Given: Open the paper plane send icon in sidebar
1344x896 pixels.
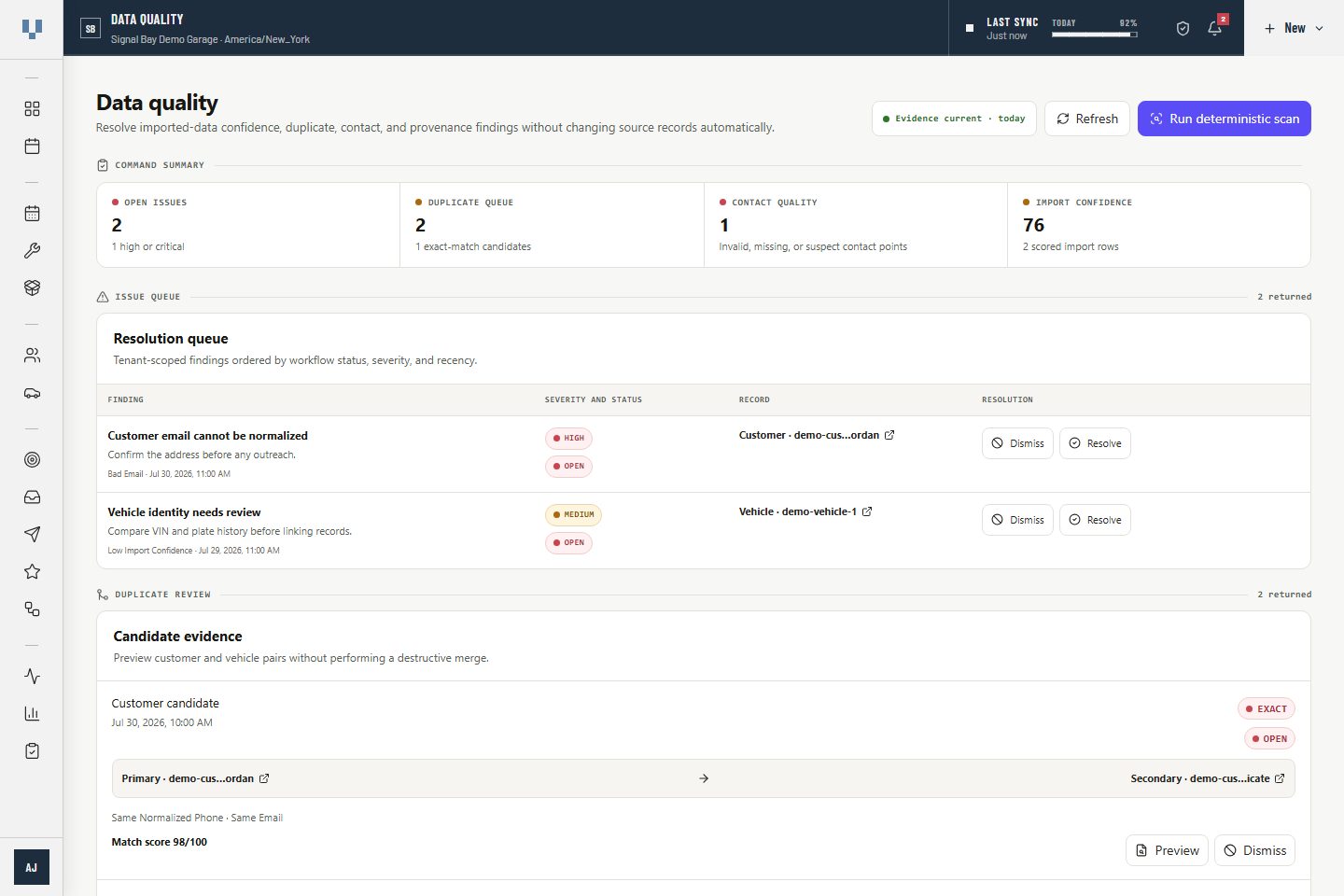Looking at the screenshot, I should (x=32, y=535).
